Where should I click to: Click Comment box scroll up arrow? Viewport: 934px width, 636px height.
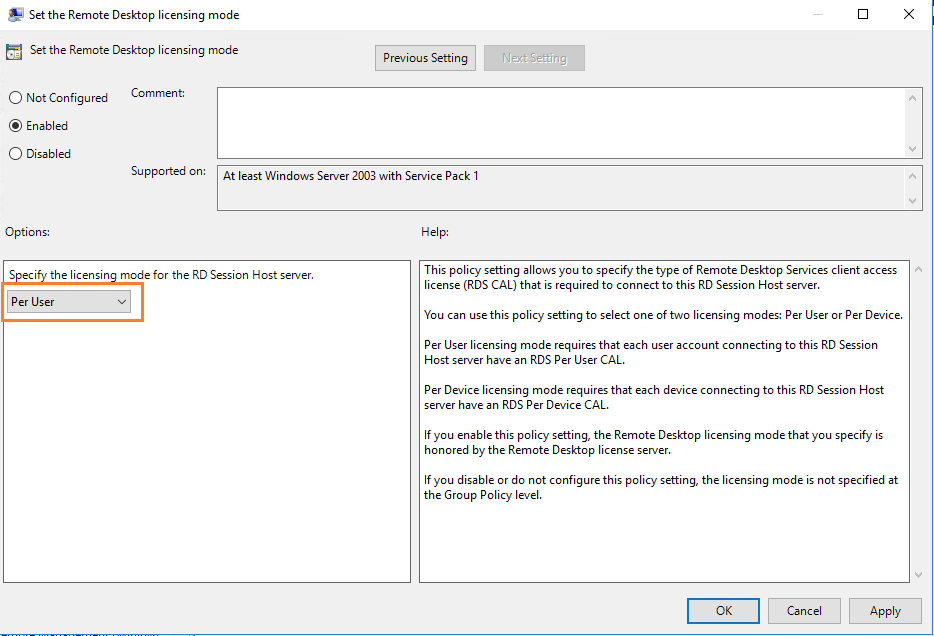coord(913,98)
